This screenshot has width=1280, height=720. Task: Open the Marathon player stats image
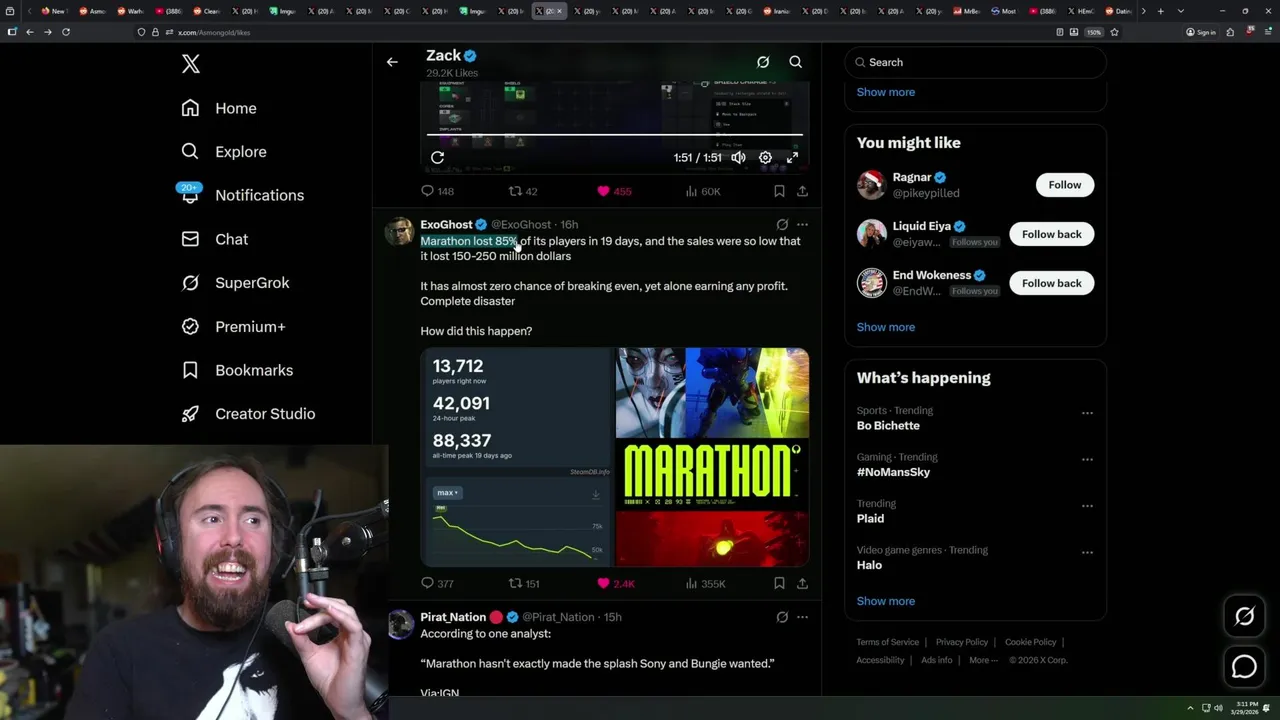coord(516,457)
